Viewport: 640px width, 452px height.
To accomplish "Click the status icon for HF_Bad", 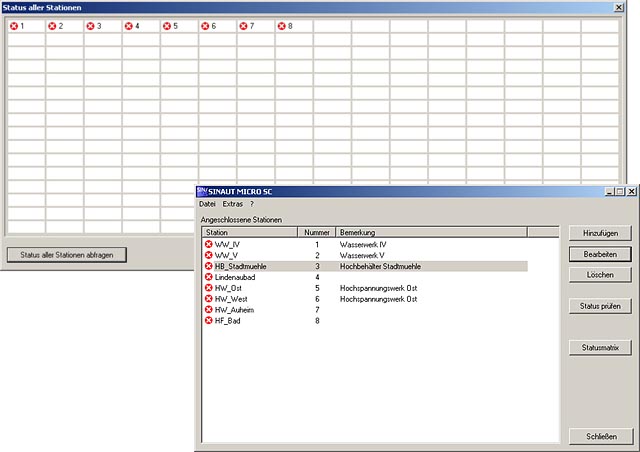I will 209,321.
